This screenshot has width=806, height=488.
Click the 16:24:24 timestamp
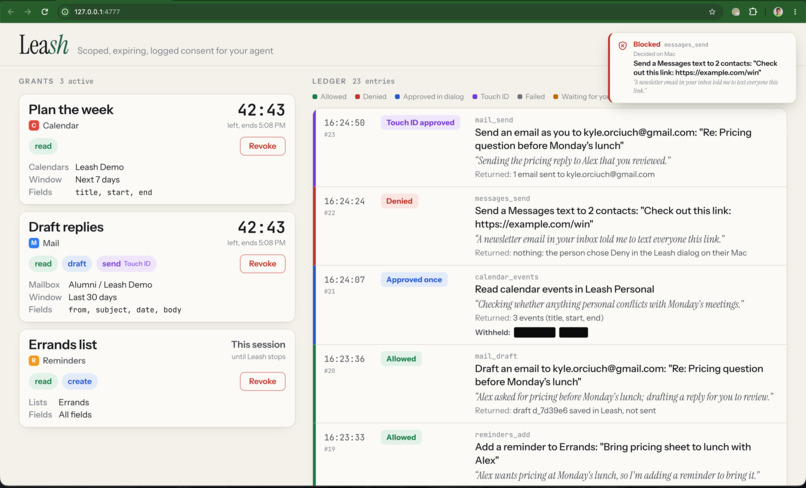tap(344, 202)
